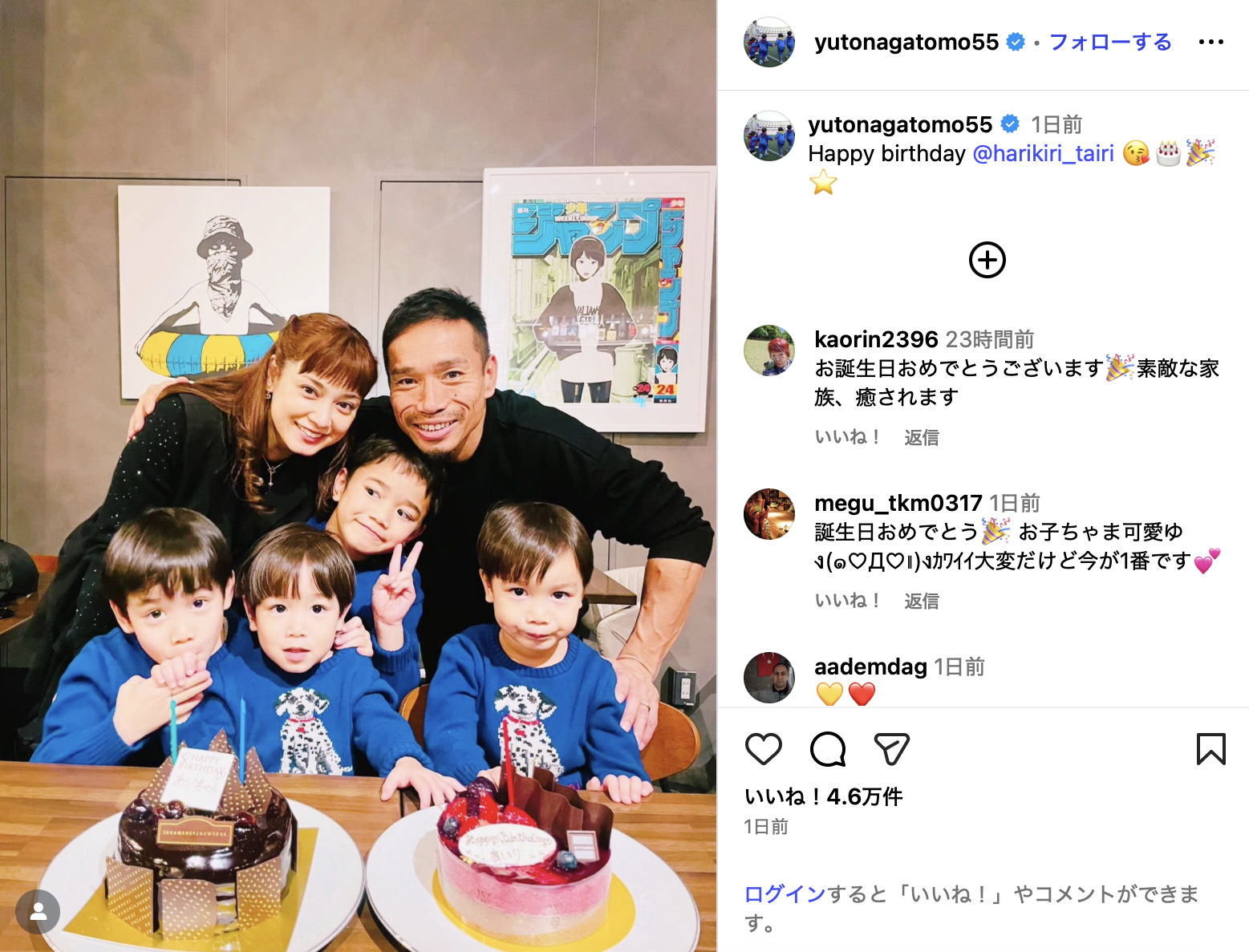Follow yutonagatomo55 via フォローする
The image size is (1249, 952).
[x=1110, y=42]
